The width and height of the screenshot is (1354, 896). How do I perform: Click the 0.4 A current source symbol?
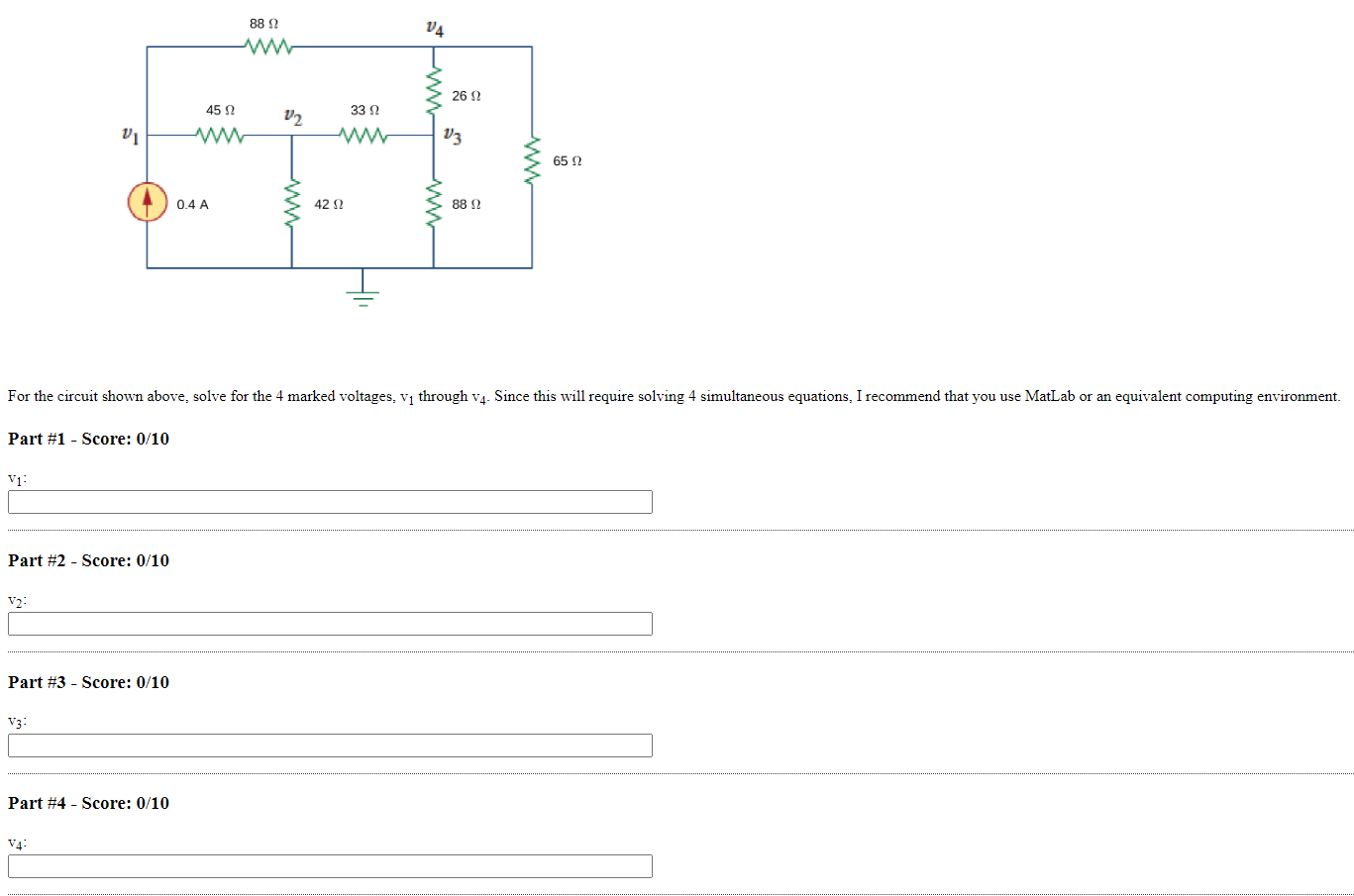(147, 201)
